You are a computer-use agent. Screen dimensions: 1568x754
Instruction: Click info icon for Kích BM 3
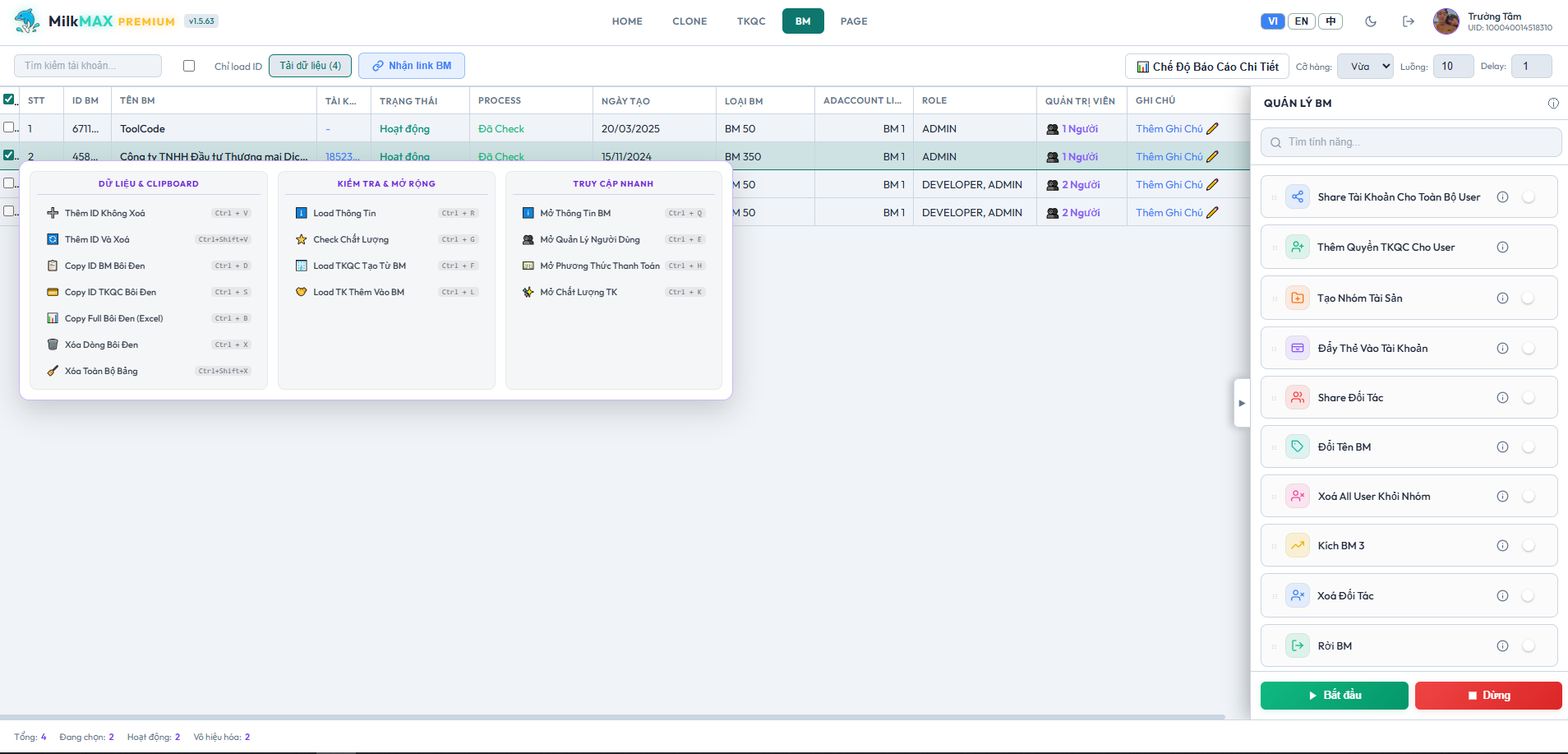[x=1502, y=546]
